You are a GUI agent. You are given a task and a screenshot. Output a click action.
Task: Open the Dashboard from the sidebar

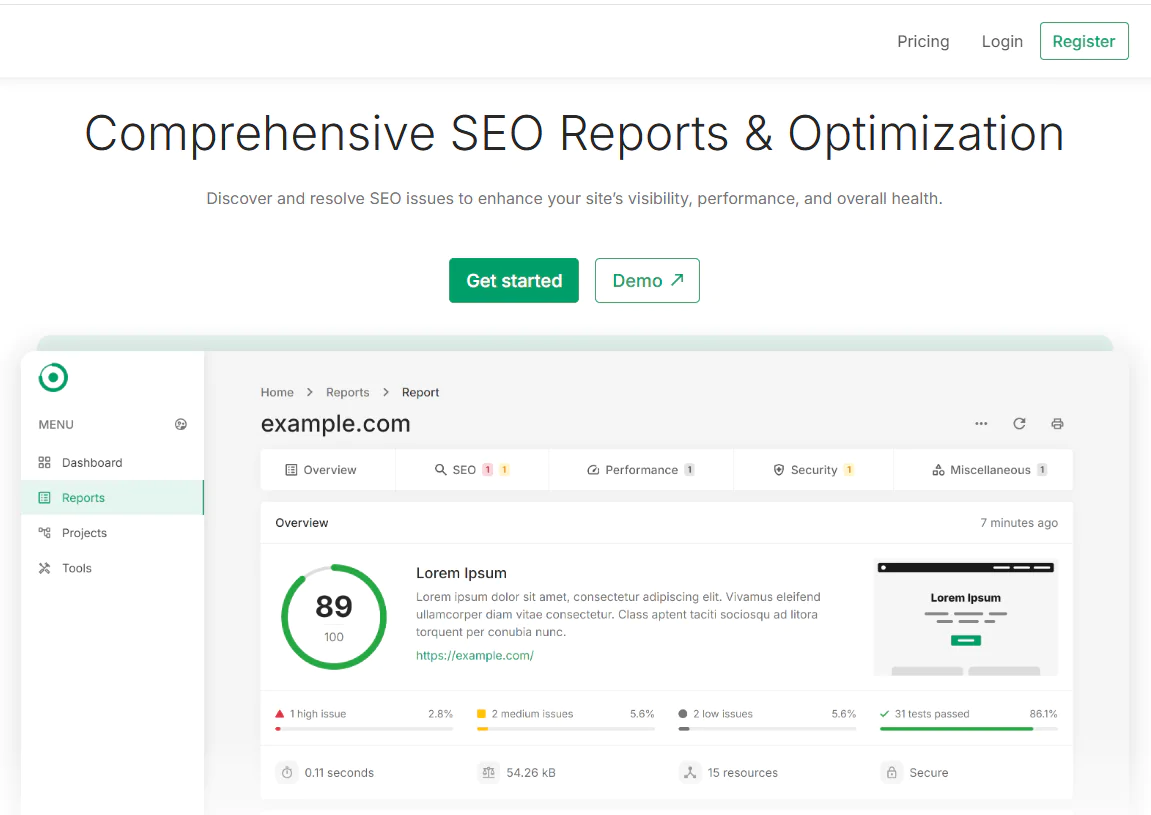(x=93, y=462)
